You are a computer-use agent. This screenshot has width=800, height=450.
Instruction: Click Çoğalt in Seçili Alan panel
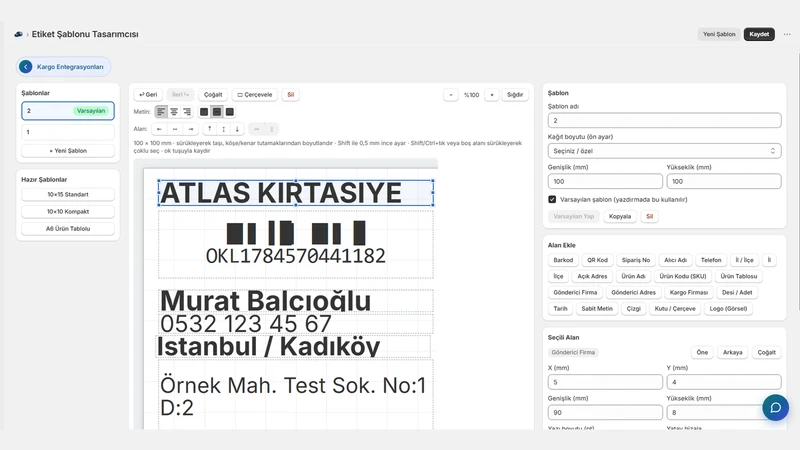(766, 353)
